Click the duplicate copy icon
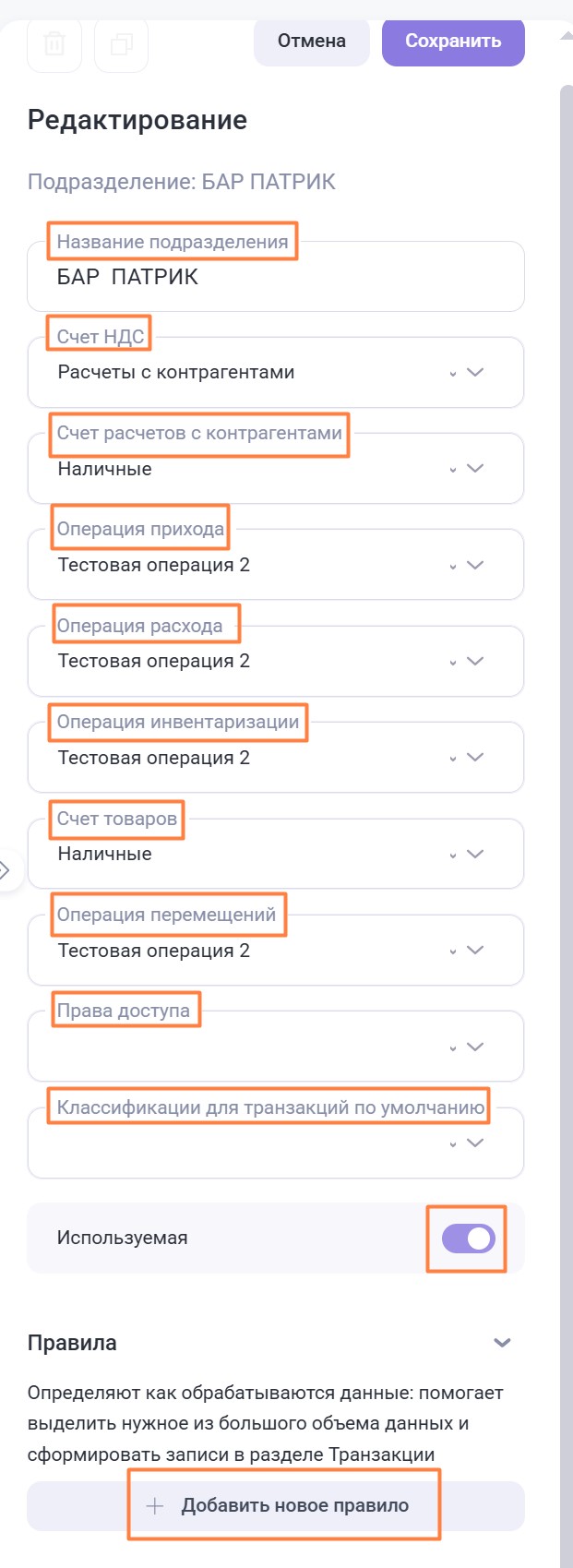 [121, 44]
